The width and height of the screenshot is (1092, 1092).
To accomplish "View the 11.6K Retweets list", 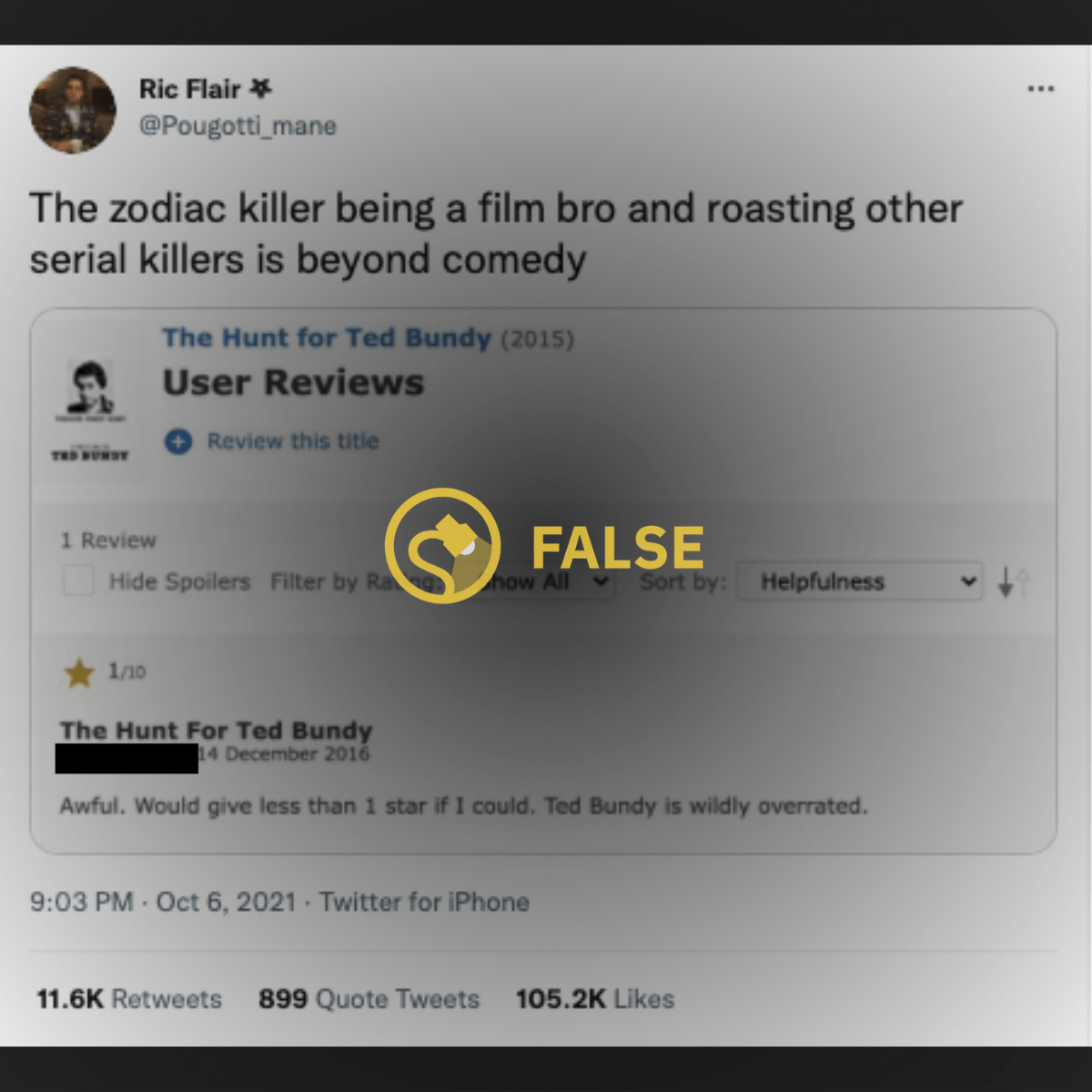I will pos(129,999).
